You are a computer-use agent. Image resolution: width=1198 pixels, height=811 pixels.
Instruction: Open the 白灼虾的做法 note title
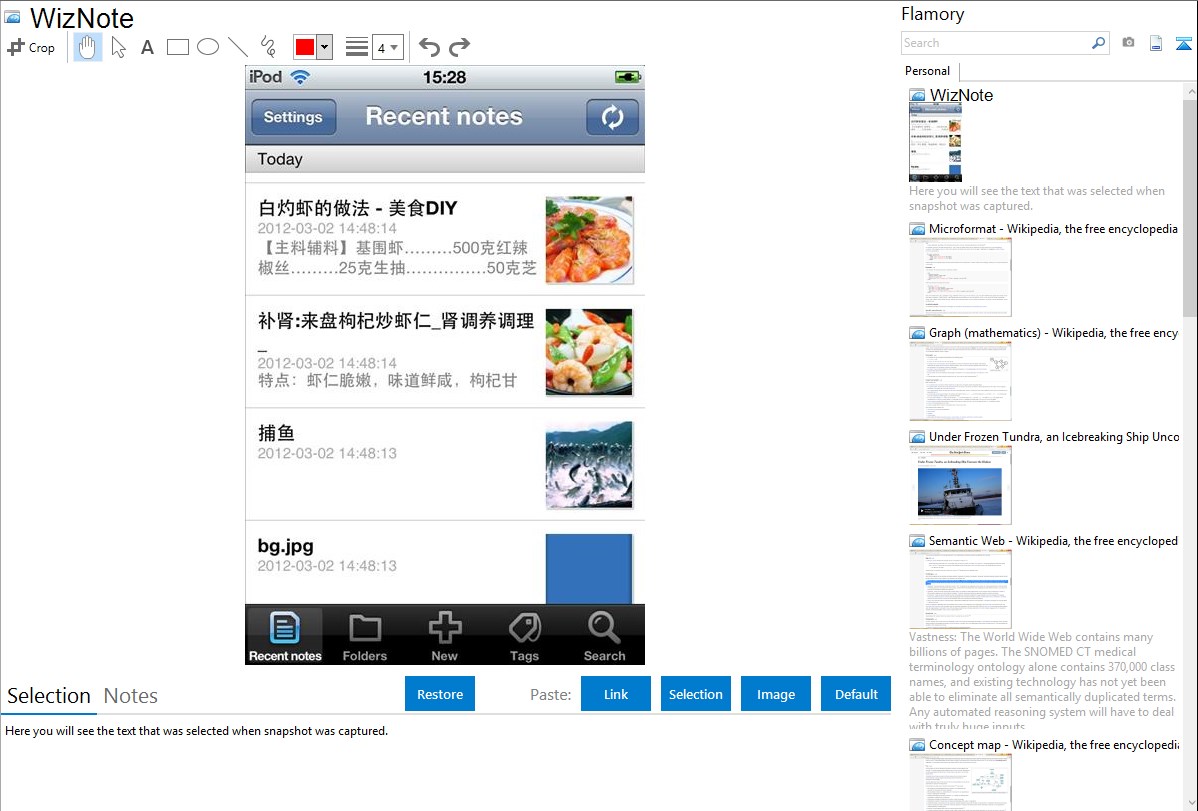tap(358, 208)
